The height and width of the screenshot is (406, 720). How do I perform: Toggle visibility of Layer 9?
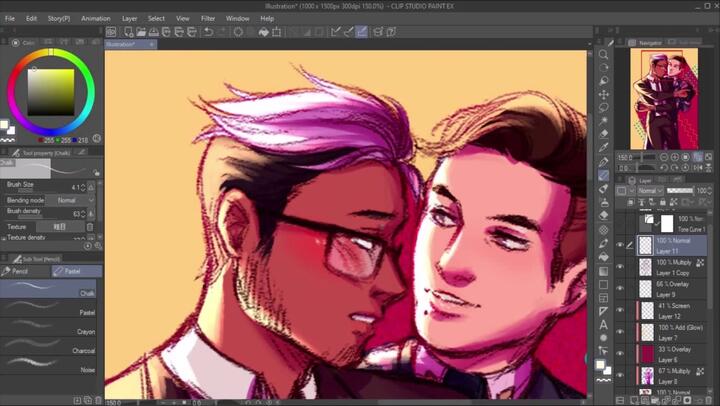(x=620, y=290)
